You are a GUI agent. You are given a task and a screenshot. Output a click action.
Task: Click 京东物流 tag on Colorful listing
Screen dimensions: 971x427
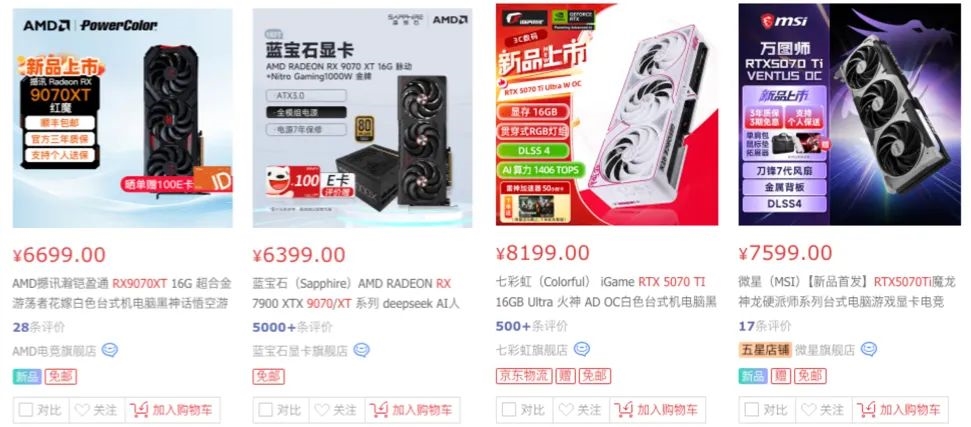coord(524,376)
